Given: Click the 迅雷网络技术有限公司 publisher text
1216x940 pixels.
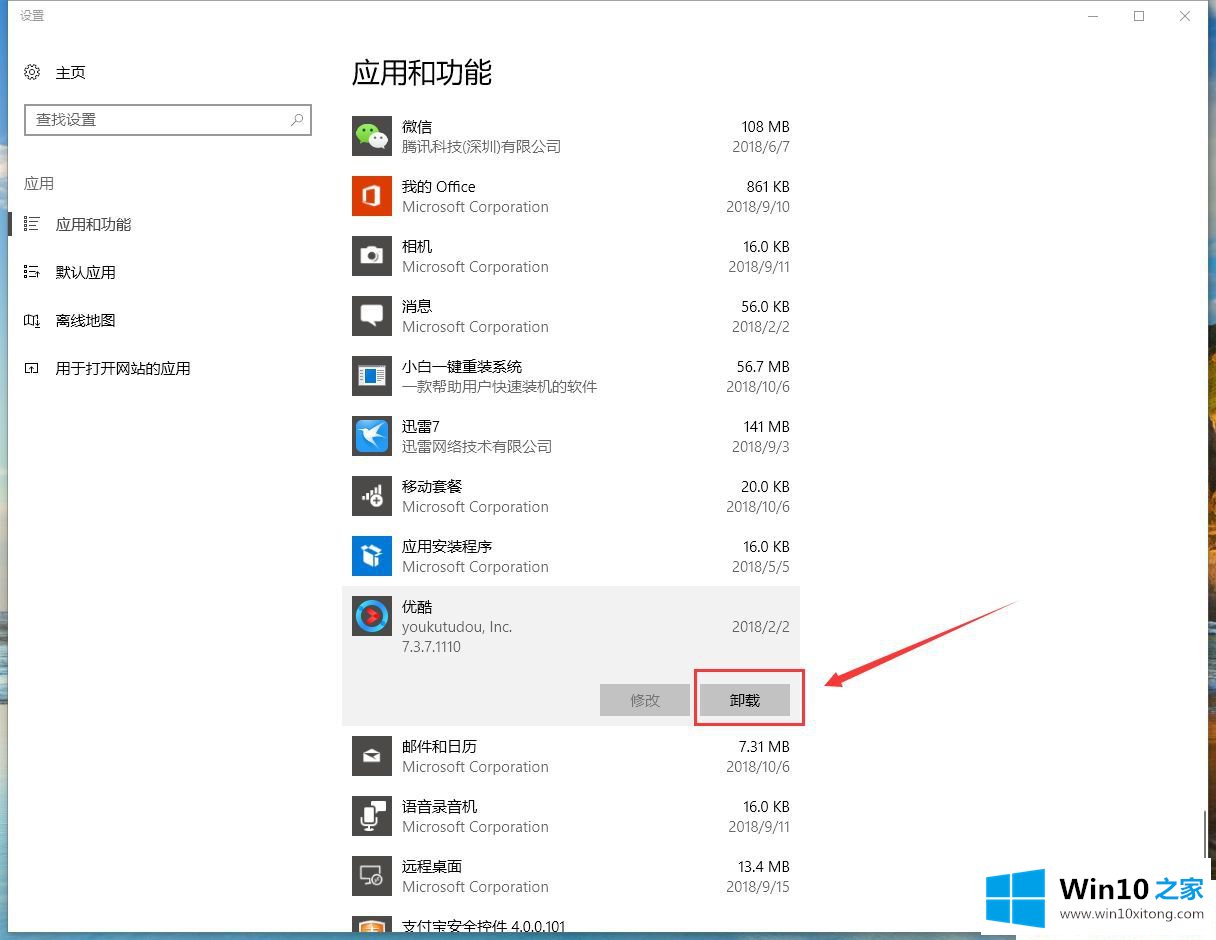Looking at the screenshot, I should coord(477,446).
